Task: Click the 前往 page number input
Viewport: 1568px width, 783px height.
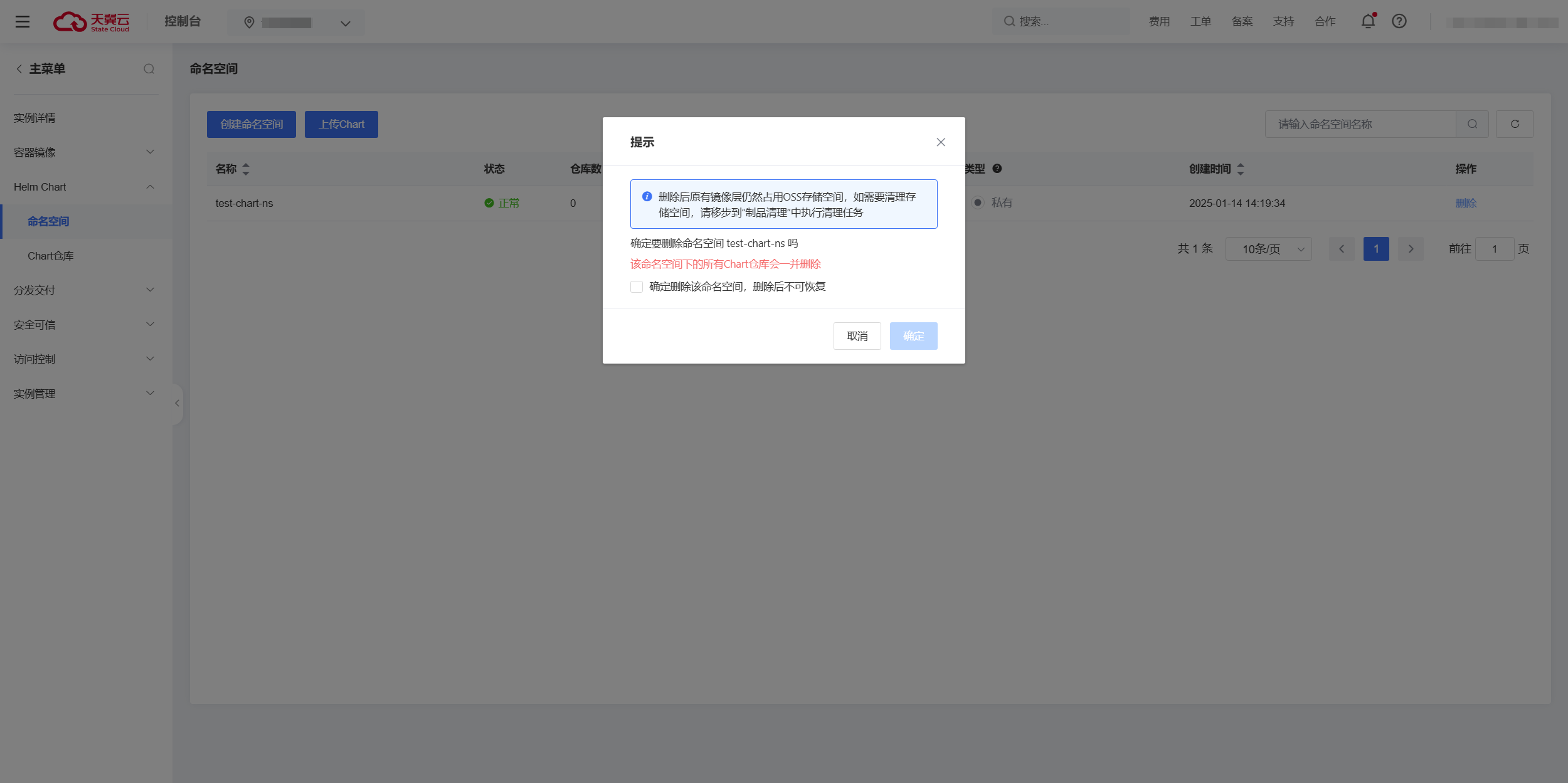Action: tap(1494, 249)
